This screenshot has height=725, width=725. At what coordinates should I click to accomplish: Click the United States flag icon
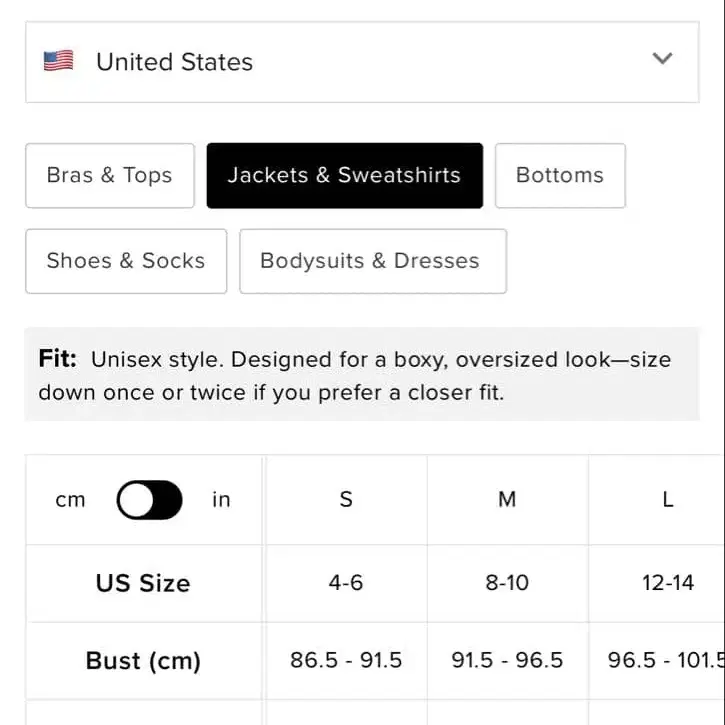(x=59, y=62)
